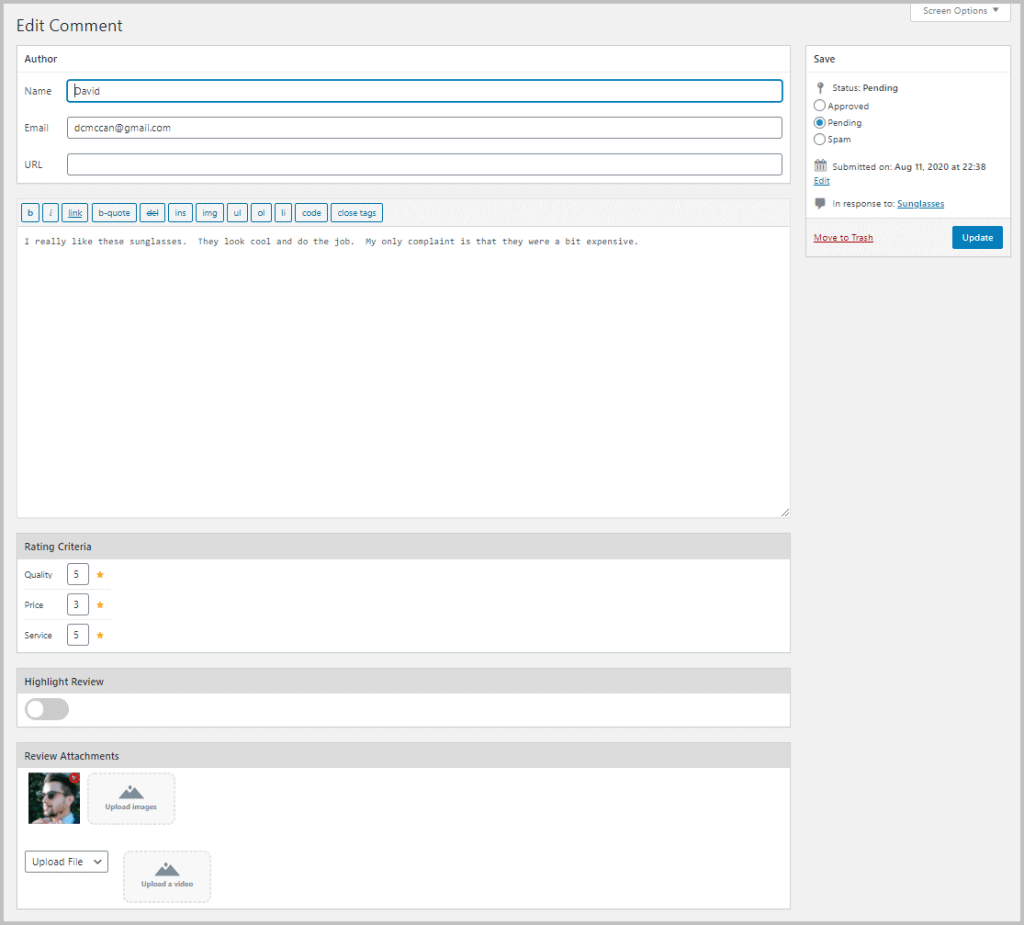Viewport: 1024px width, 925px height.
Task: Click the bold (b) quicktag button
Action: pyautogui.click(x=30, y=212)
